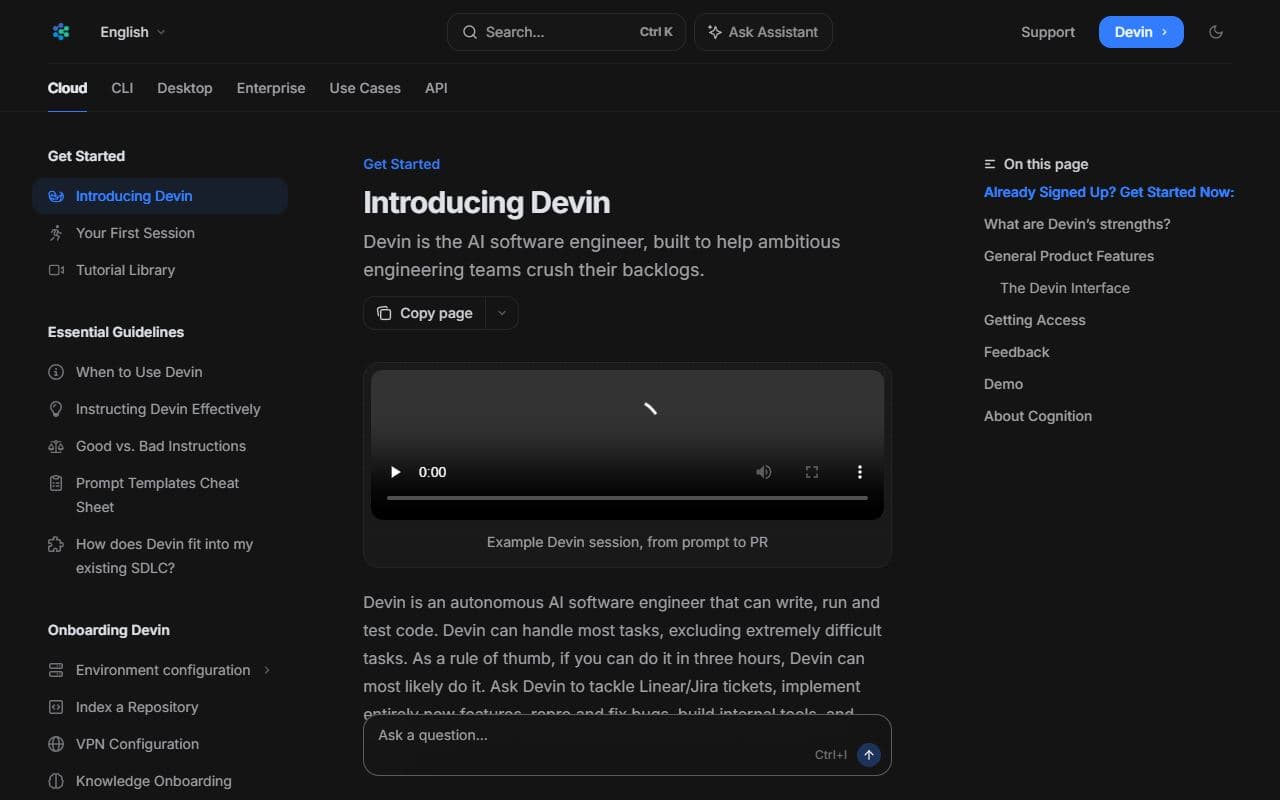Open Instructing Devin Effectively page
This screenshot has height=800, width=1280.
[x=160, y=409]
